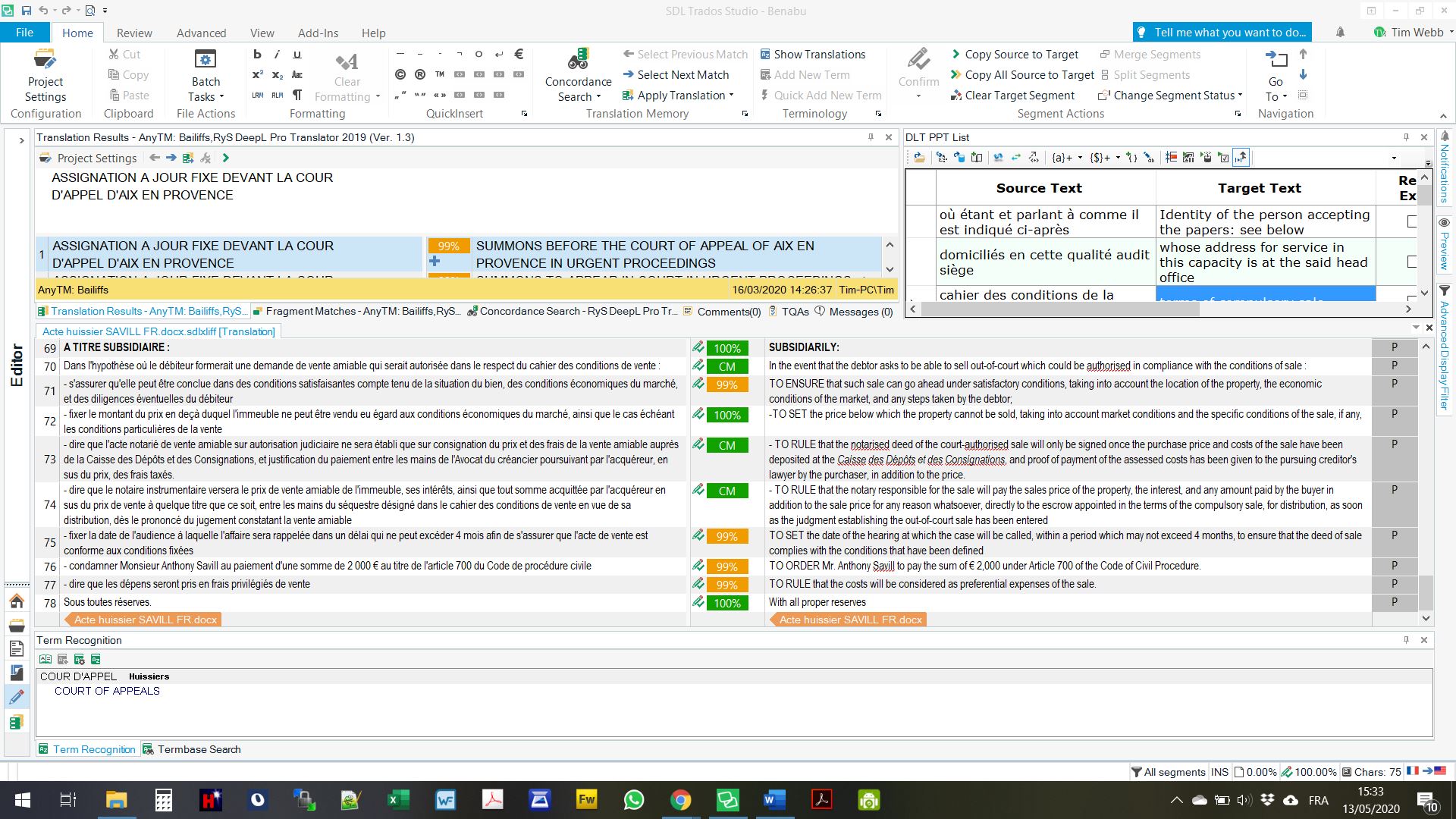Tick checkbox for 'domiciliés en cette qualité' row
This screenshot has height=819, width=1456.
coord(1411,262)
